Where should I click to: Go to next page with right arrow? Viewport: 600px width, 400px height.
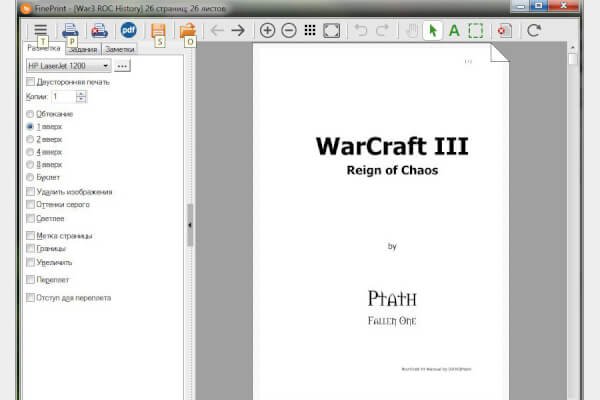[x=238, y=30]
